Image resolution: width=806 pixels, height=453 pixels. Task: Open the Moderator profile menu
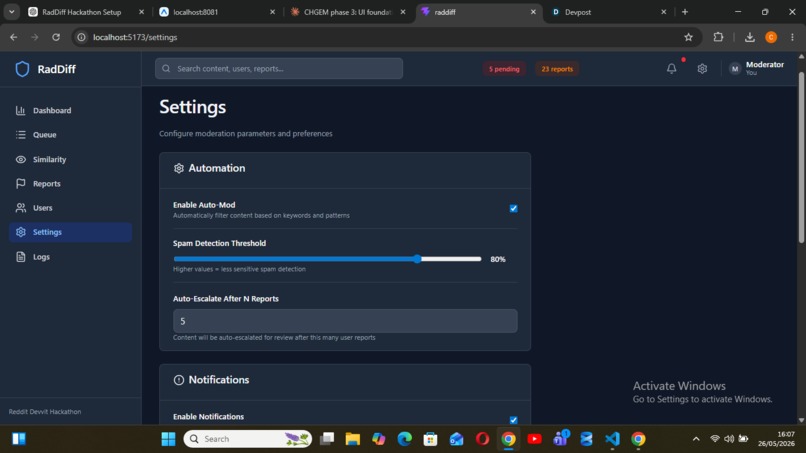(x=757, y=68)
